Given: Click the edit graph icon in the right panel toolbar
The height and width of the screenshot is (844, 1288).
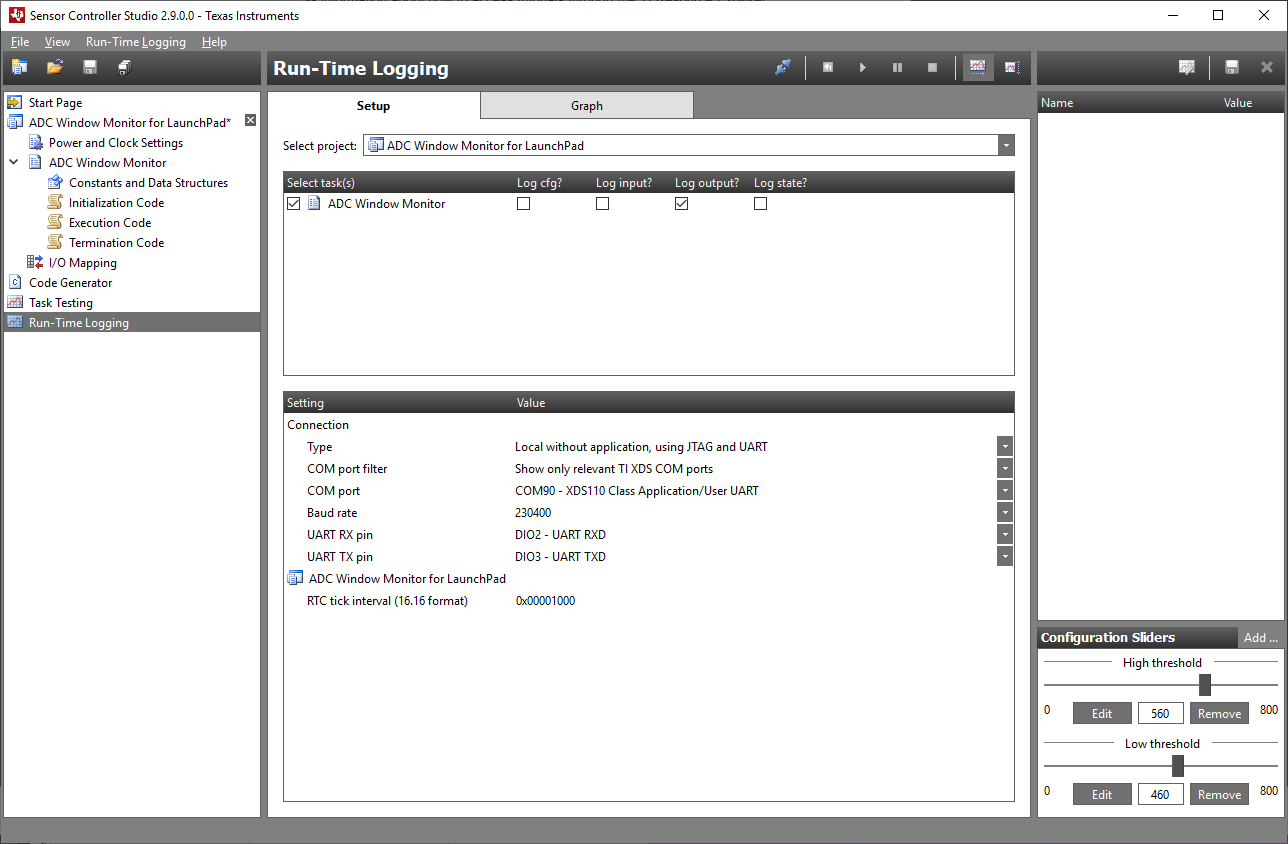Looking at the screenshot, I should coord(1187,67).
